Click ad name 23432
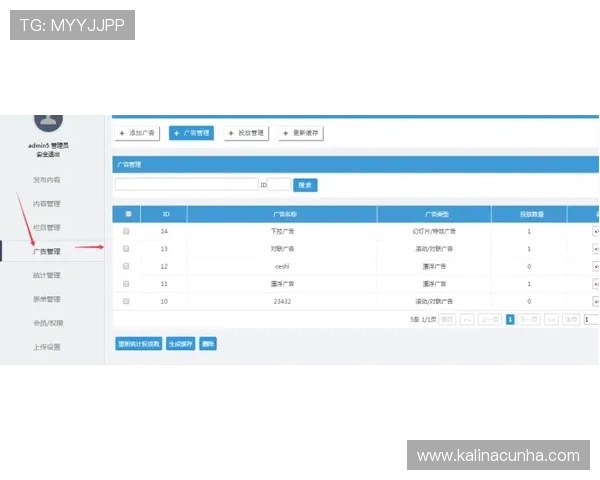 [x=282, y=302]
